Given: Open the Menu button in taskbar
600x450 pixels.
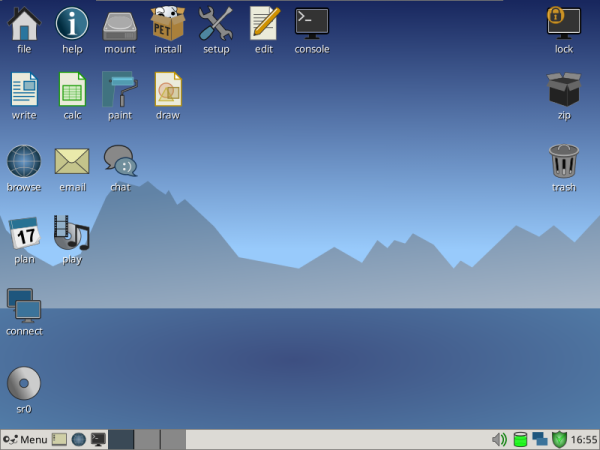Looking at the screenshot, I should pyautogui.click(x=25, y=439).
